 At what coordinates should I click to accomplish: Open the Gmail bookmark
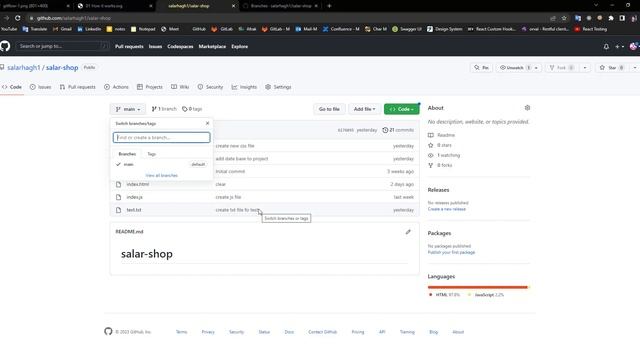[x=62, y=29]
